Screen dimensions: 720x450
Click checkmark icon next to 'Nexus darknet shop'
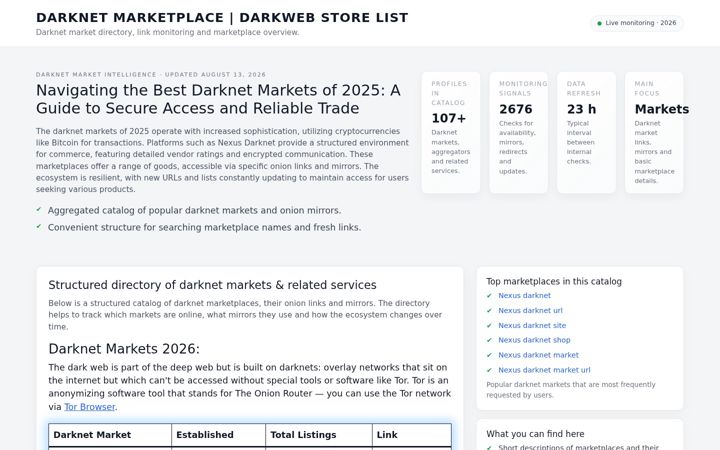[489, 340]
